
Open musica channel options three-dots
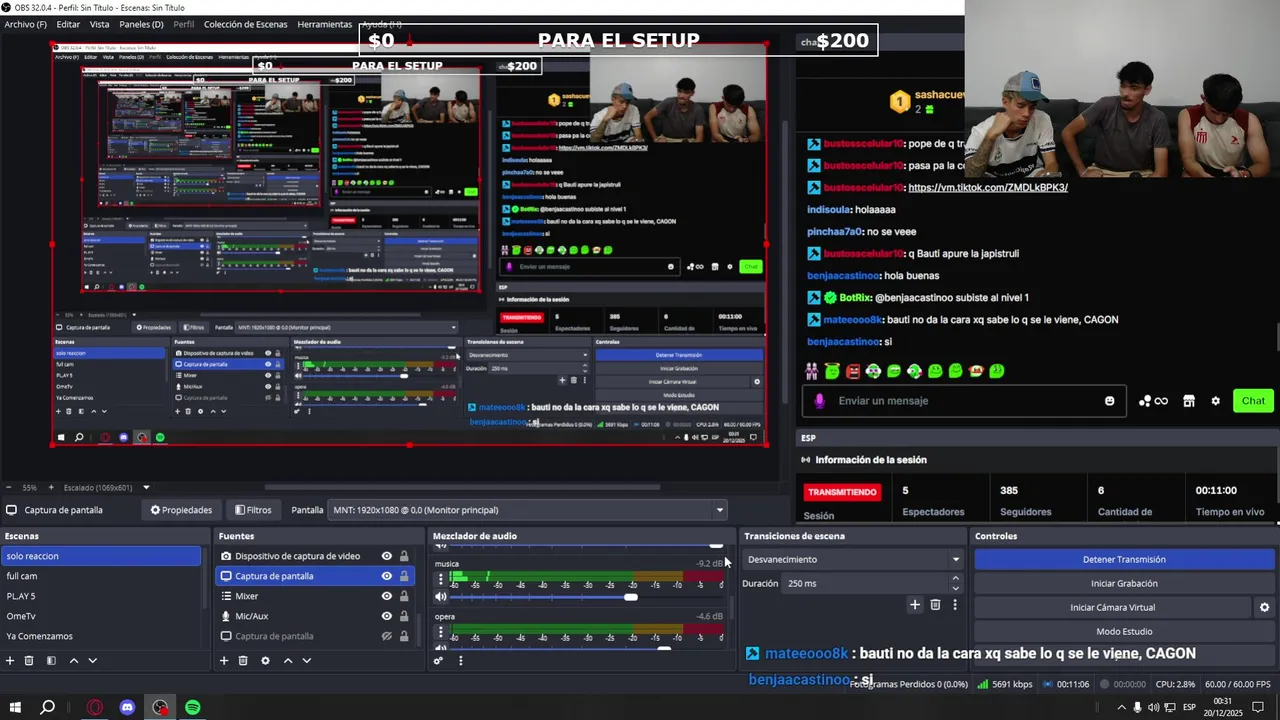[441, 579]
